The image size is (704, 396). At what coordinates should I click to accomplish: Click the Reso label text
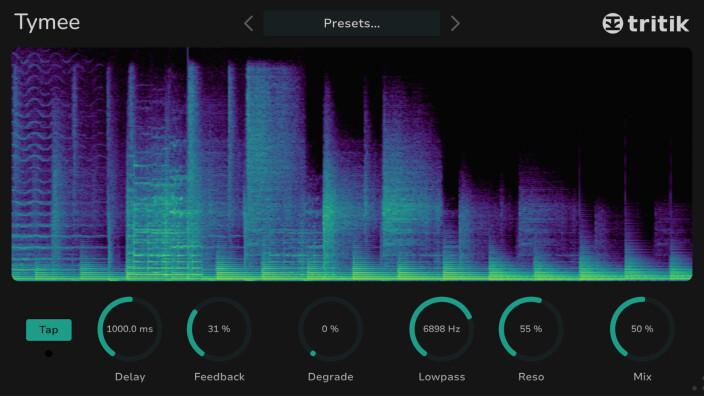coord(531,377)
